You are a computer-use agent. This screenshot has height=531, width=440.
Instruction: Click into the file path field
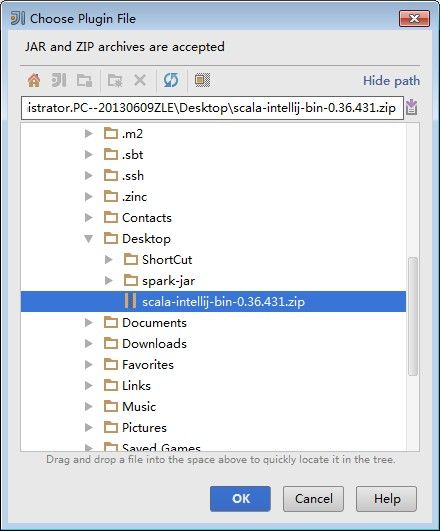[212, 108]
